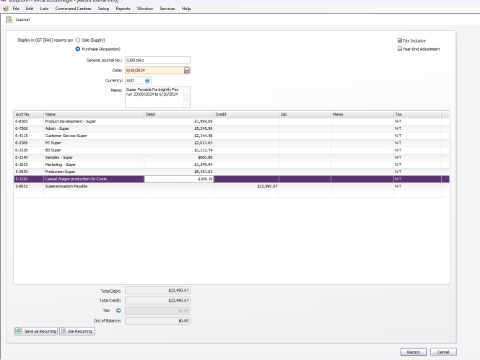Click the Memo box scrollbar
The height and width of the screenshot is (360, 480).
tap(187, 97)
